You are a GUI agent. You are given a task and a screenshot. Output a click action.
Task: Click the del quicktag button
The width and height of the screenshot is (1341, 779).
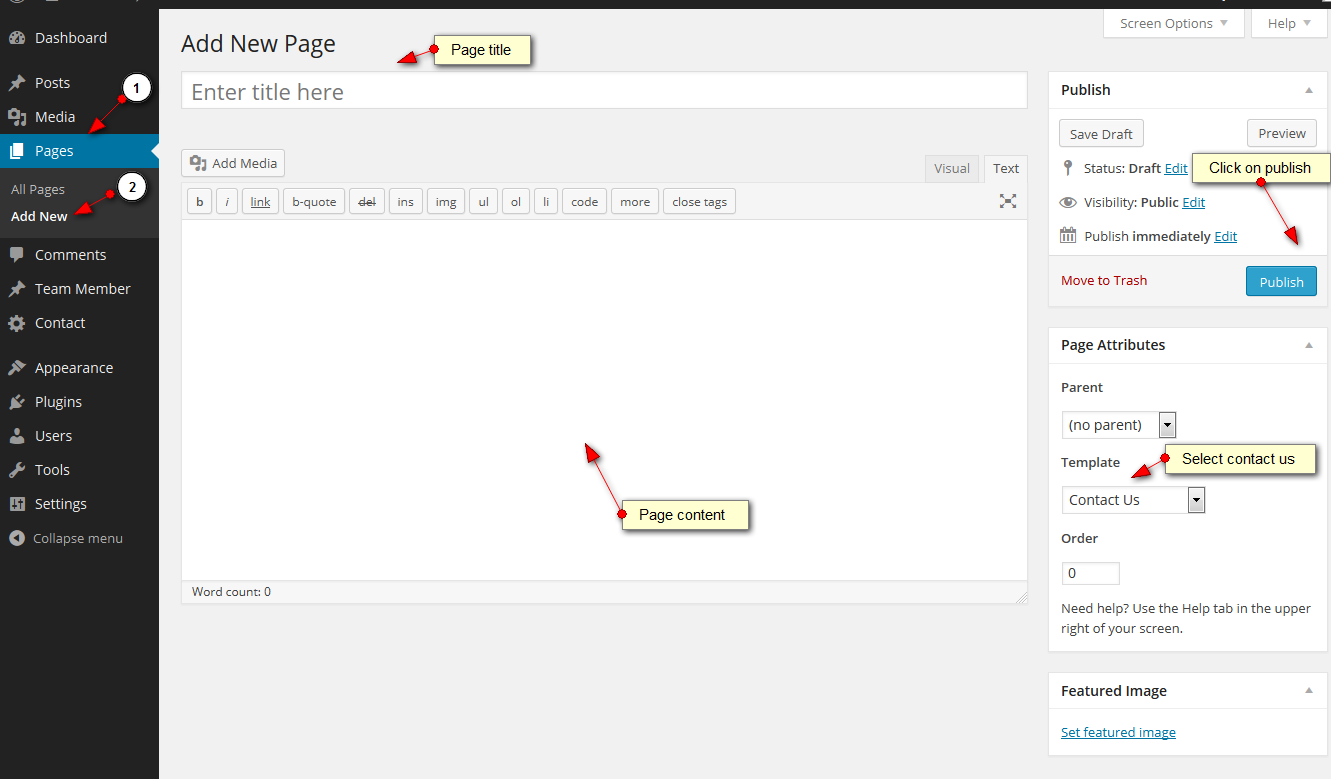(x=367, y=201)
